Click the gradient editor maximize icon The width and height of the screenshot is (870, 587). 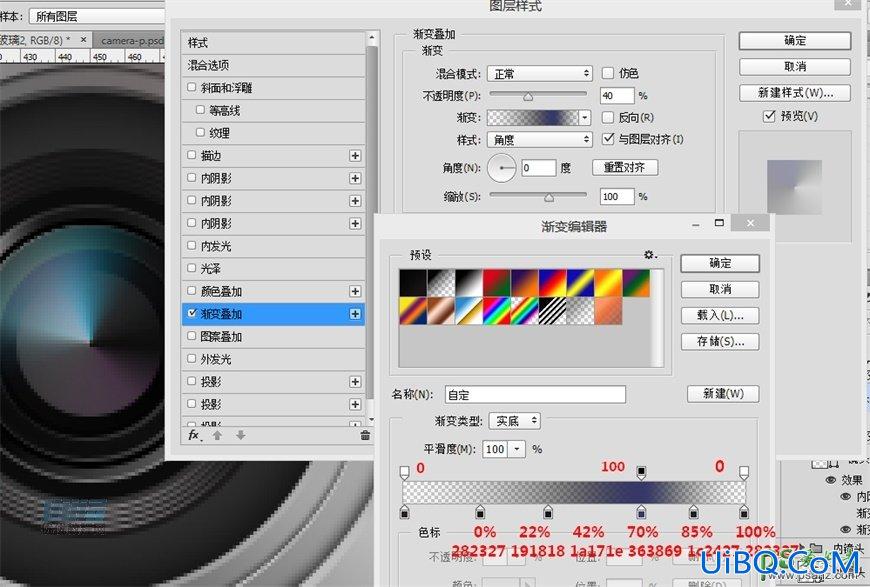719,223
